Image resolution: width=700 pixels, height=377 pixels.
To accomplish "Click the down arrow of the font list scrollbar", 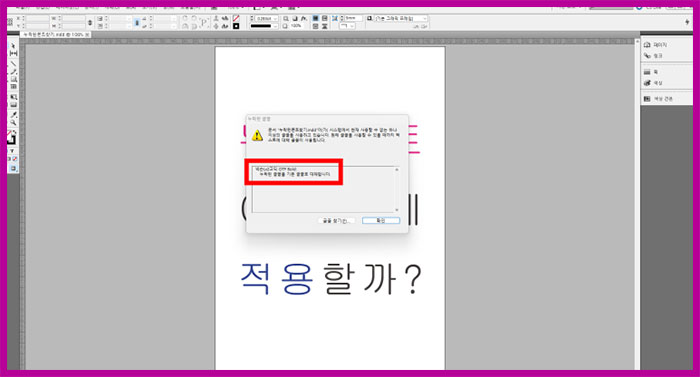I will tap(396, 209).
